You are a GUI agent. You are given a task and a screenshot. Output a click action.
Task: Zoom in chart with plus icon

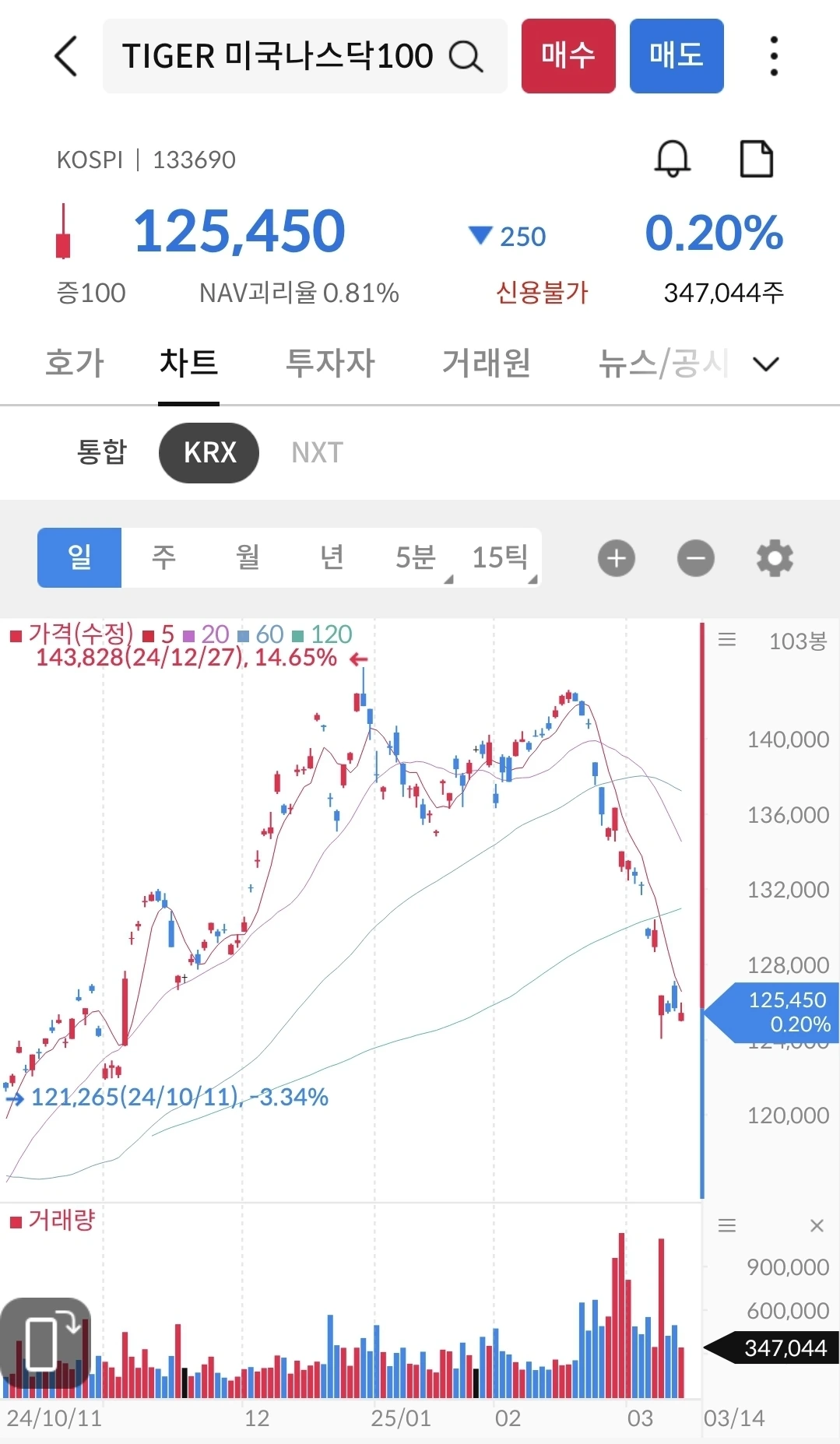click(x=617, y=558)
